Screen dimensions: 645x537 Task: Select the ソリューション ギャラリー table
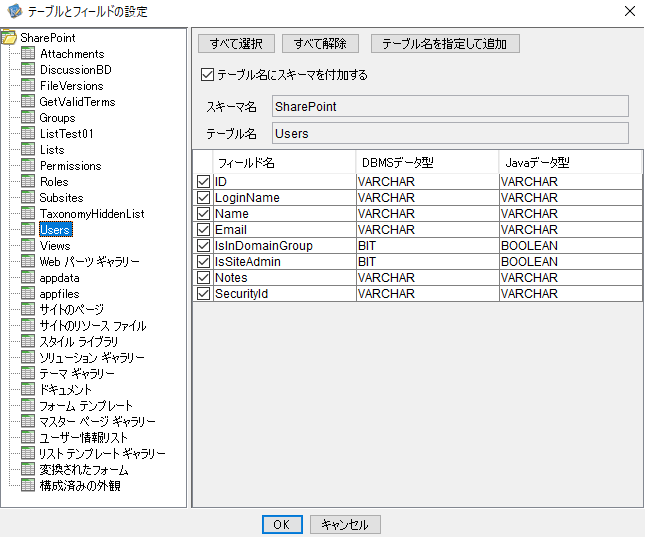(x=92, y=357)
